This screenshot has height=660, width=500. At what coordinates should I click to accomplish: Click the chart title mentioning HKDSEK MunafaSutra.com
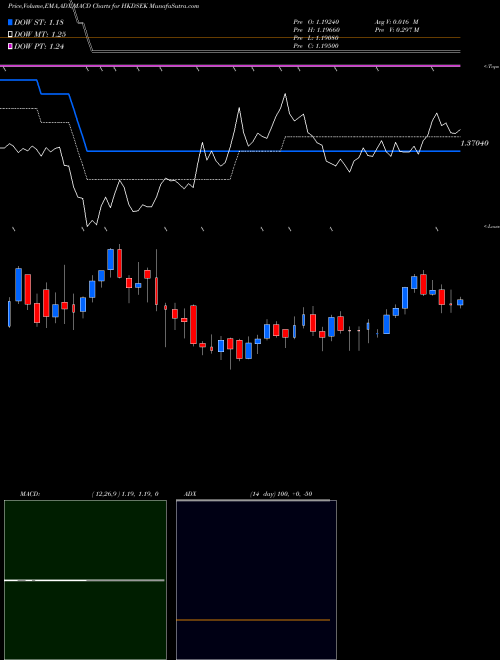click(104, 6)
